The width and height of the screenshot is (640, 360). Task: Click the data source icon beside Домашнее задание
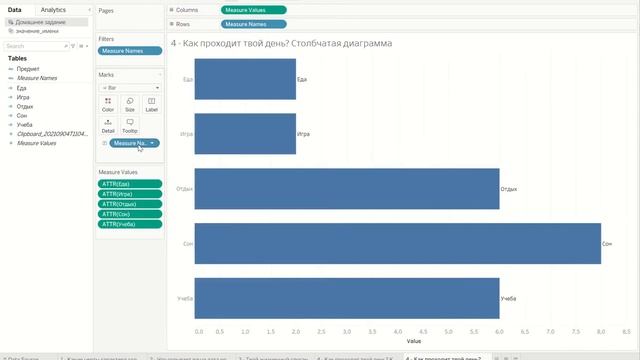tap(11, 22)
